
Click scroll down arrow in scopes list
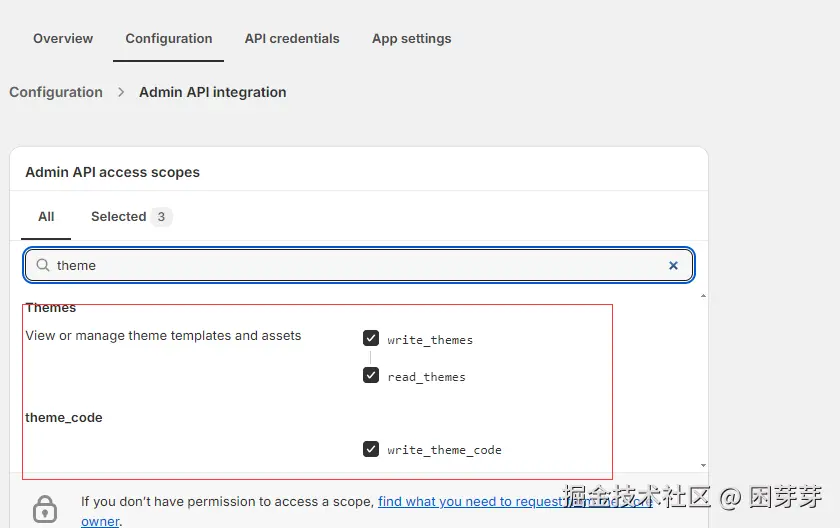702,465
